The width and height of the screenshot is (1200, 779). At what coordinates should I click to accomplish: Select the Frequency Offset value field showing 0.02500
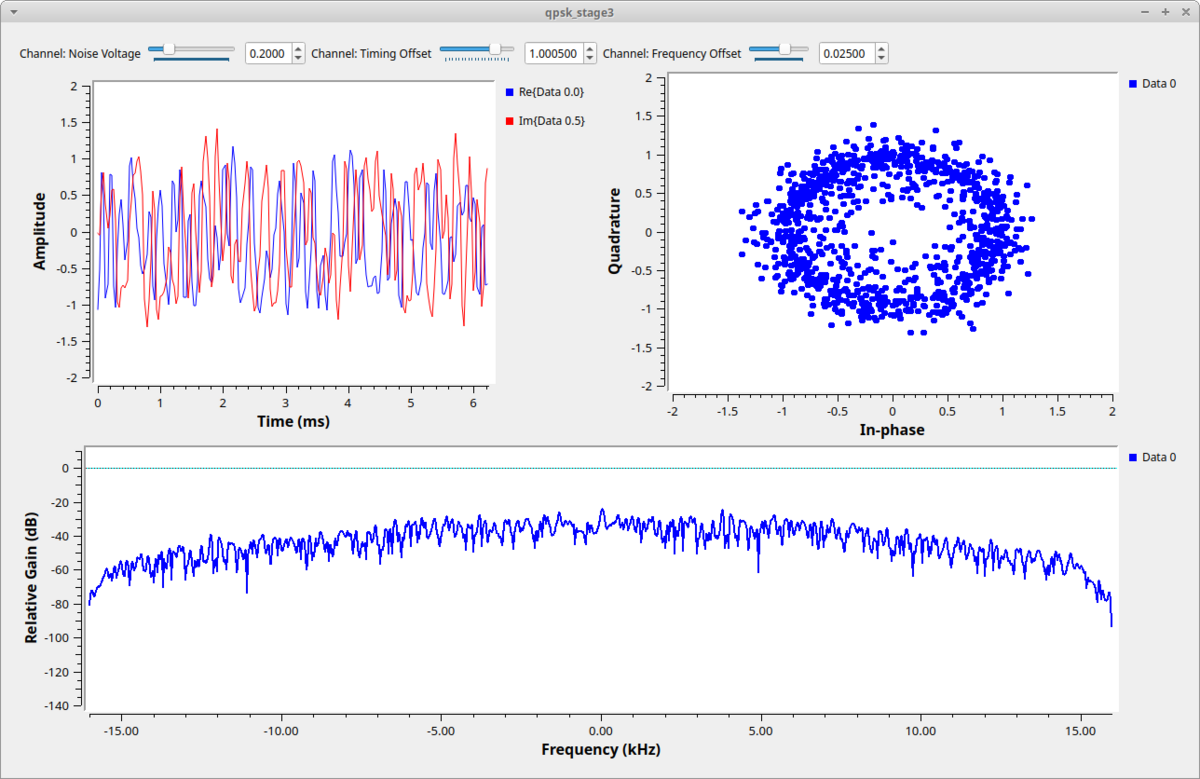pos(847,53)
